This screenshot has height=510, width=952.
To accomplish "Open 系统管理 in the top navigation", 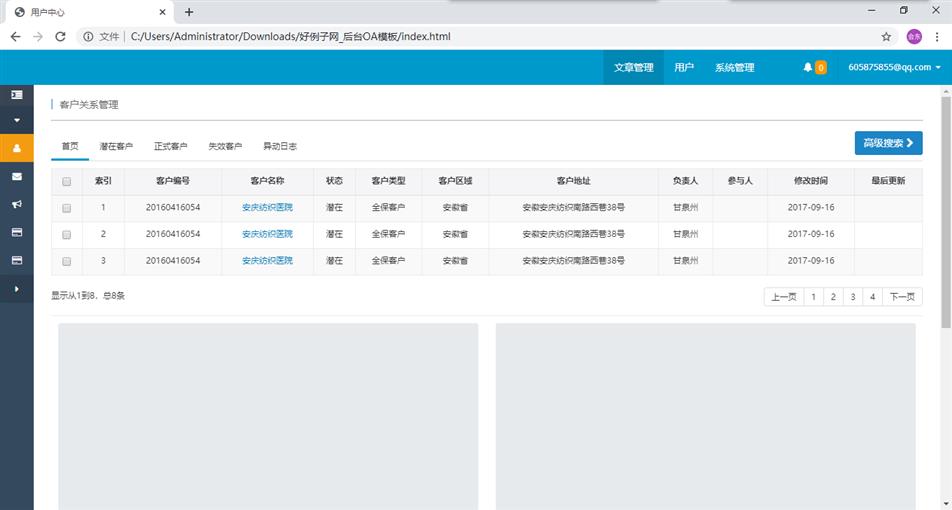I will pyautogui.click(x=734, y=68).
